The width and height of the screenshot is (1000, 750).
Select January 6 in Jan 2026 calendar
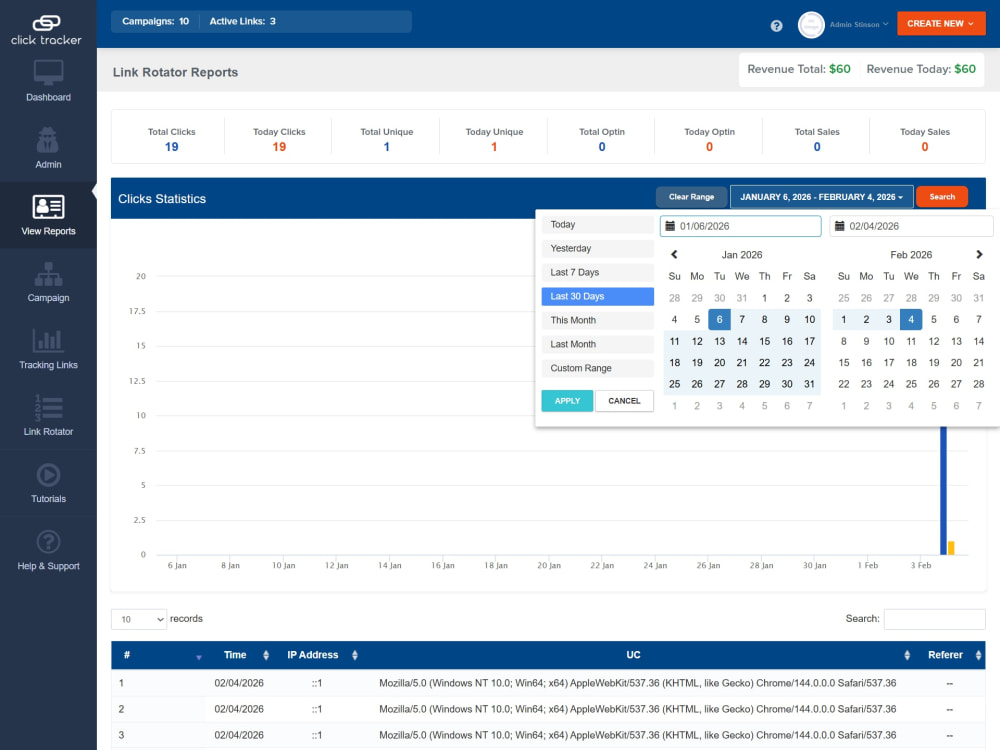719,320
